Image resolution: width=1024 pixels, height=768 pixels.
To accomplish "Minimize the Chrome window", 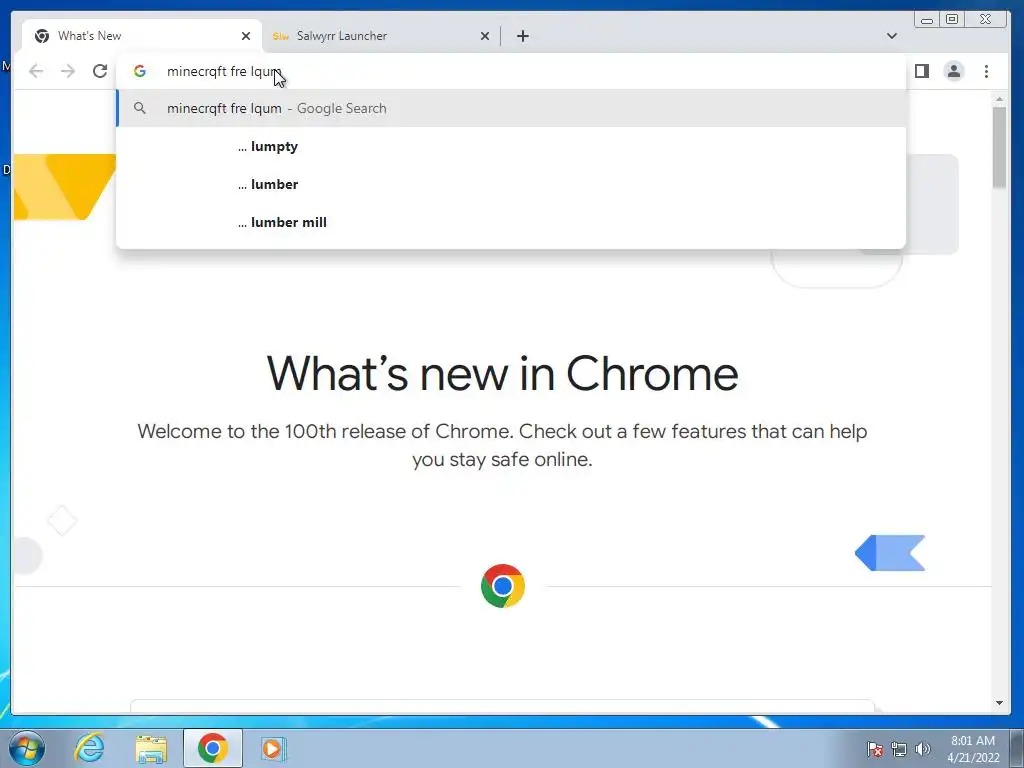I will pyautogui.click(x=927, y=20).
